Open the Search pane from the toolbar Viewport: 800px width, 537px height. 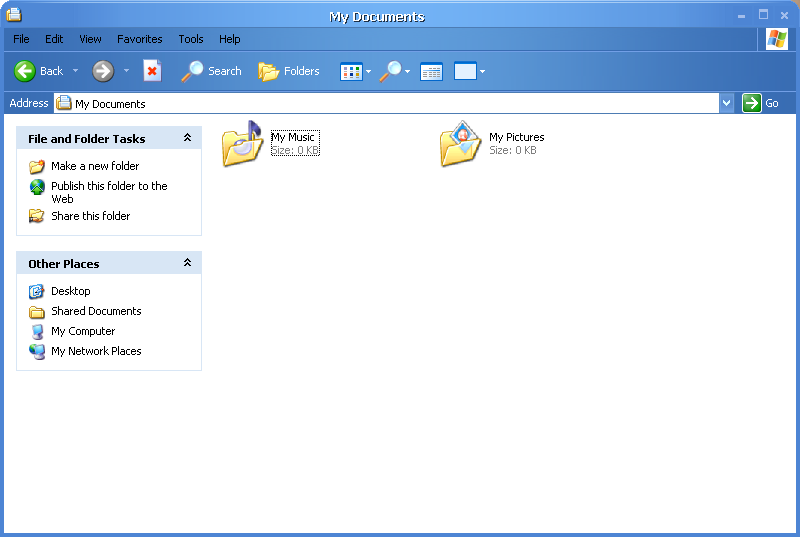[x=211, y=71]
